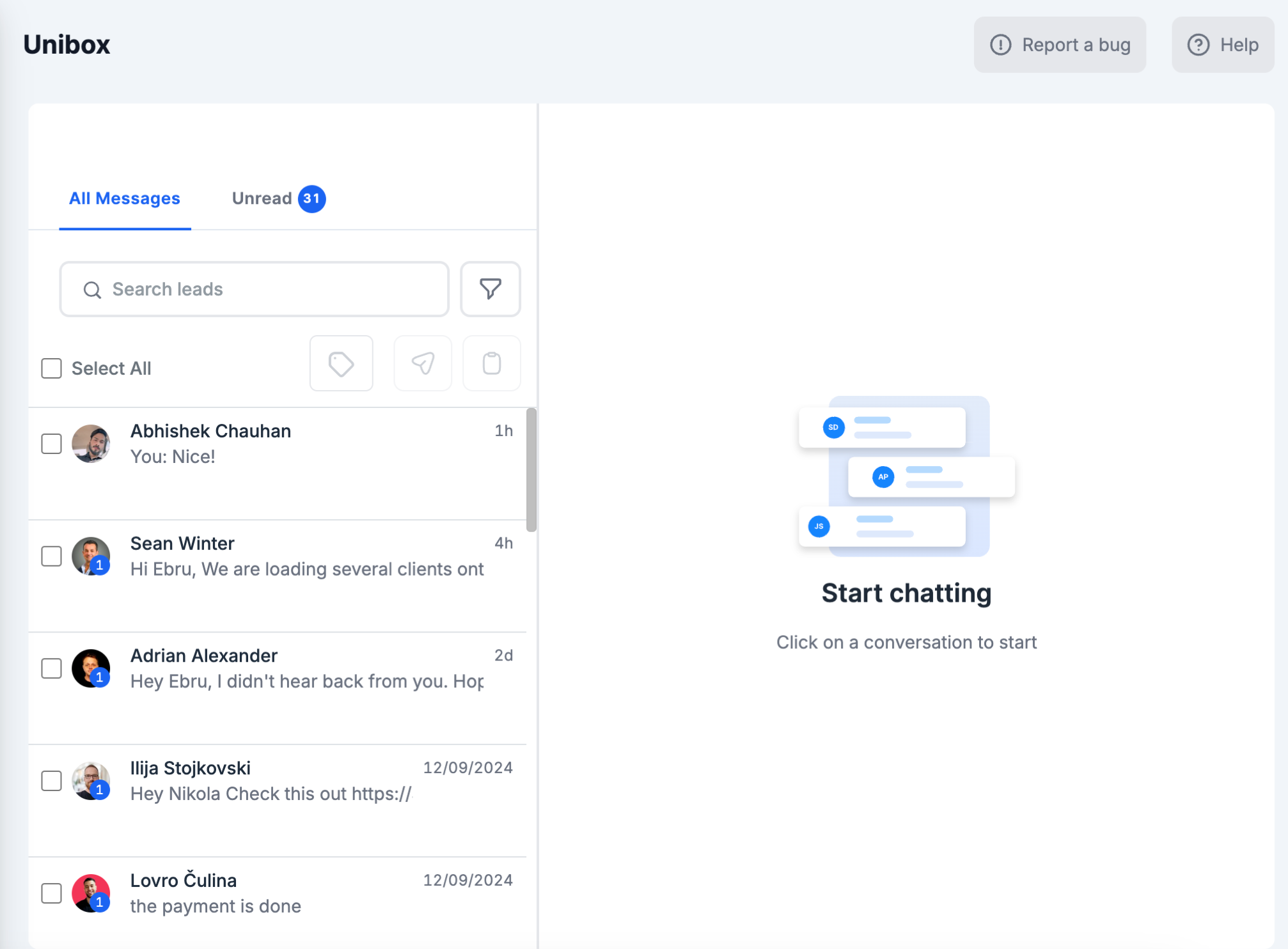
Task: Click the conversation list scrollbar
Action: (x=531, y=470)
